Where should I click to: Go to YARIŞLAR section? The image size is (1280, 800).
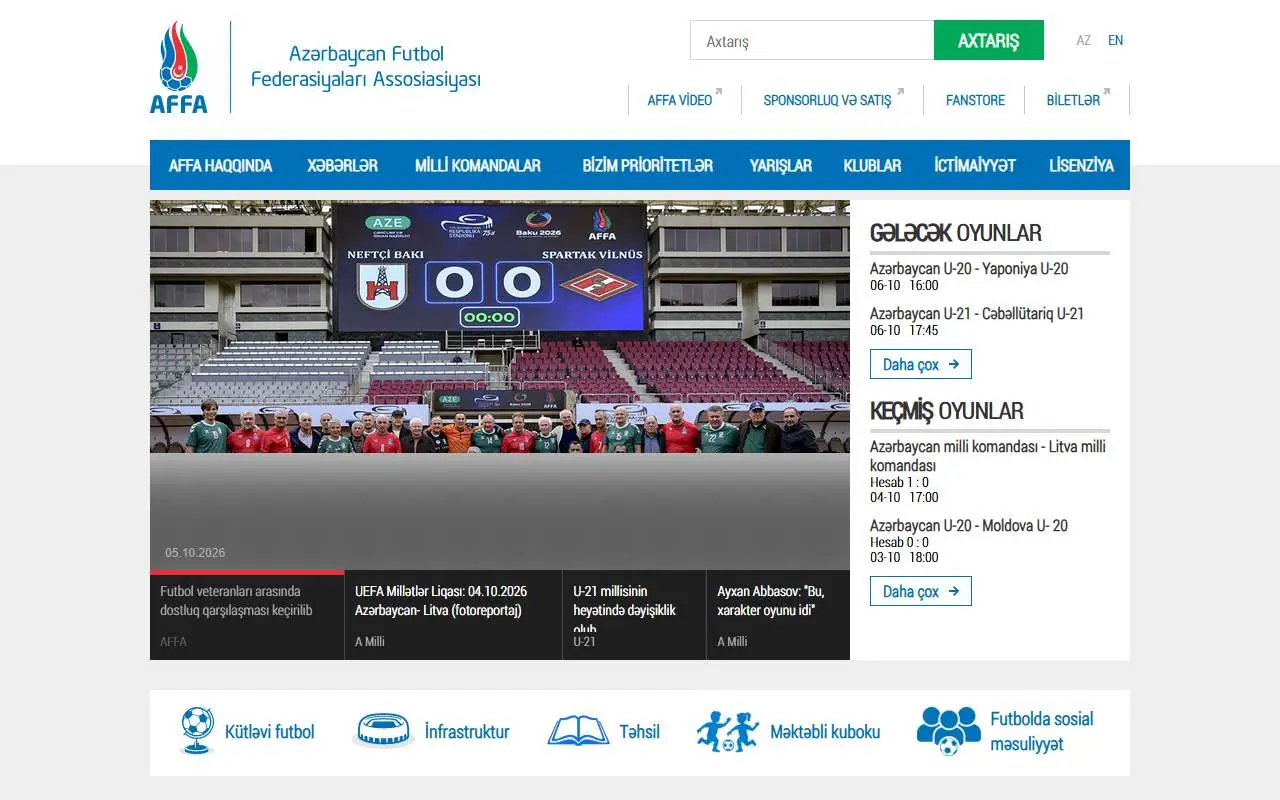781,165
